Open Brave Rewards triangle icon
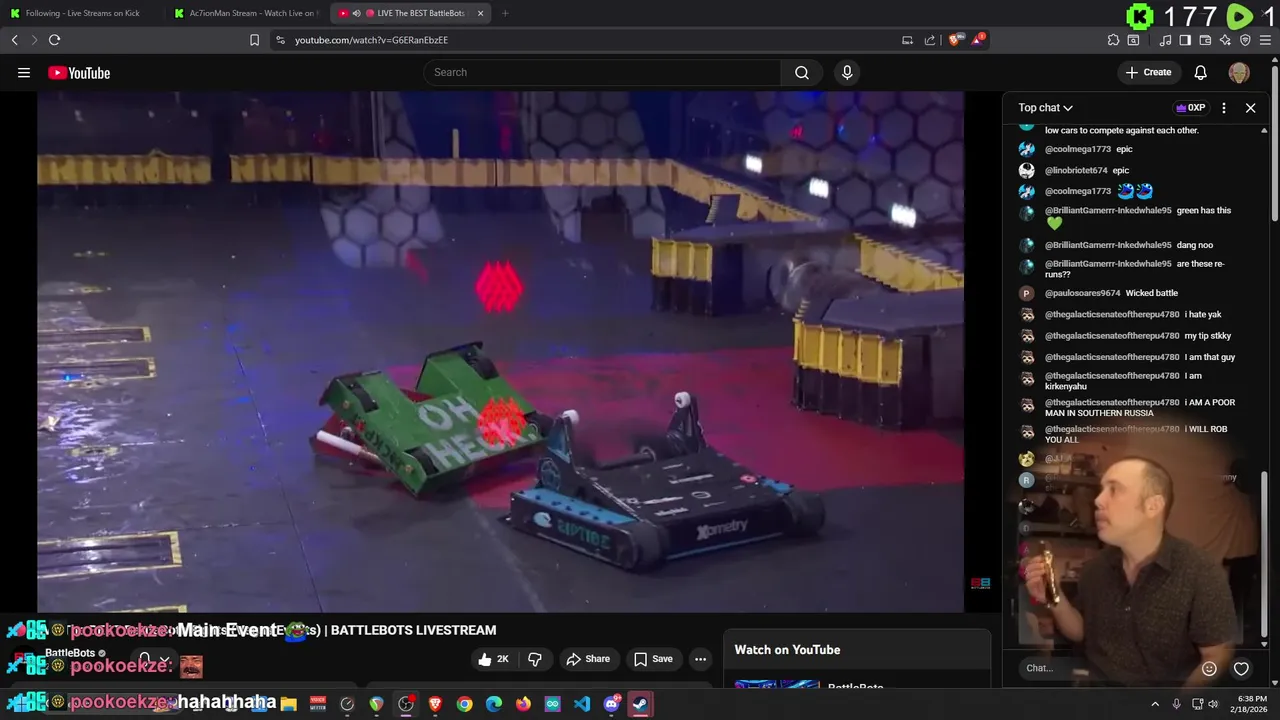 979,40
